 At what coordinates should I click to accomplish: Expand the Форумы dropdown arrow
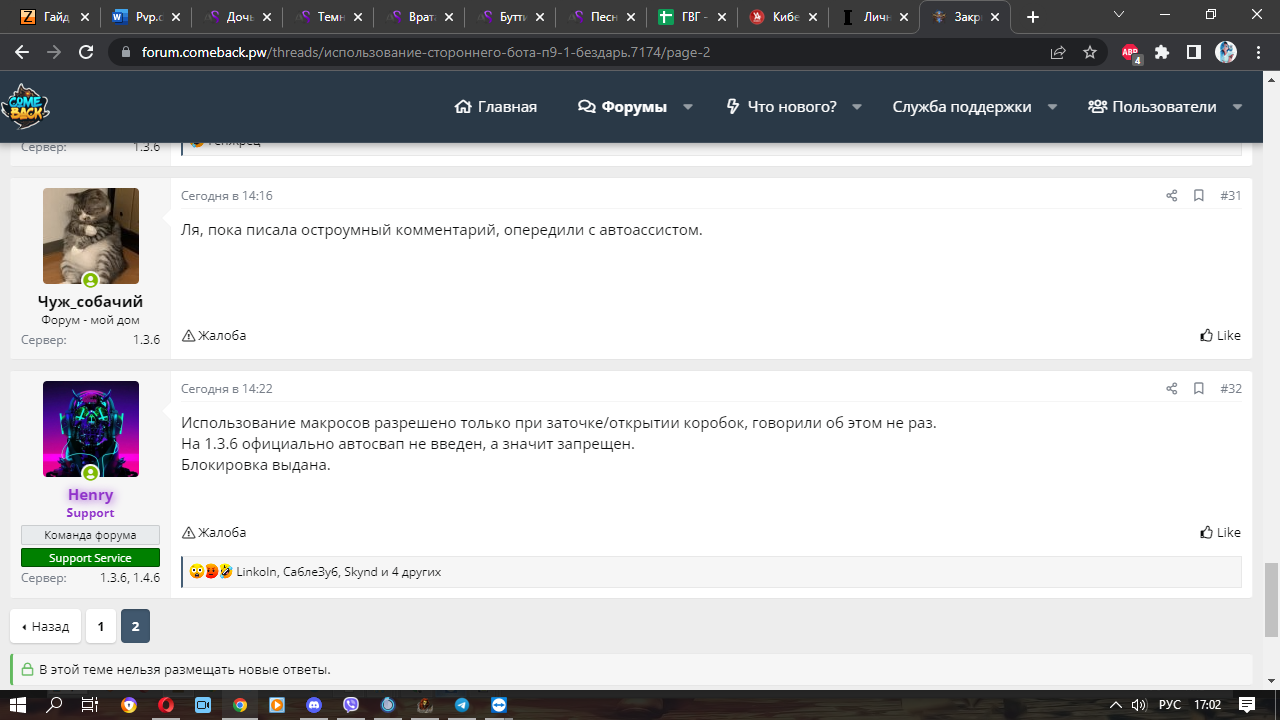coord(688,107)
